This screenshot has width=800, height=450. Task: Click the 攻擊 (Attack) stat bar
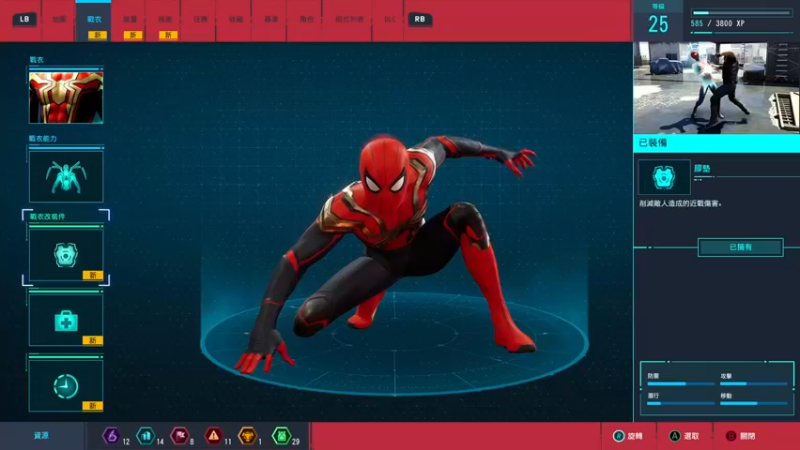tap(754, 384)
